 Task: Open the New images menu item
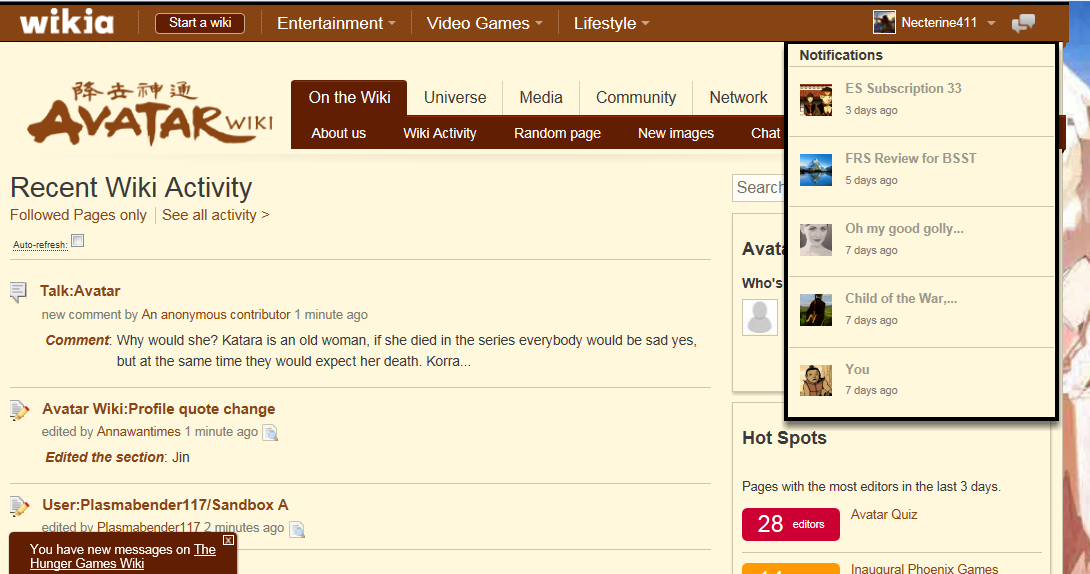676,133
